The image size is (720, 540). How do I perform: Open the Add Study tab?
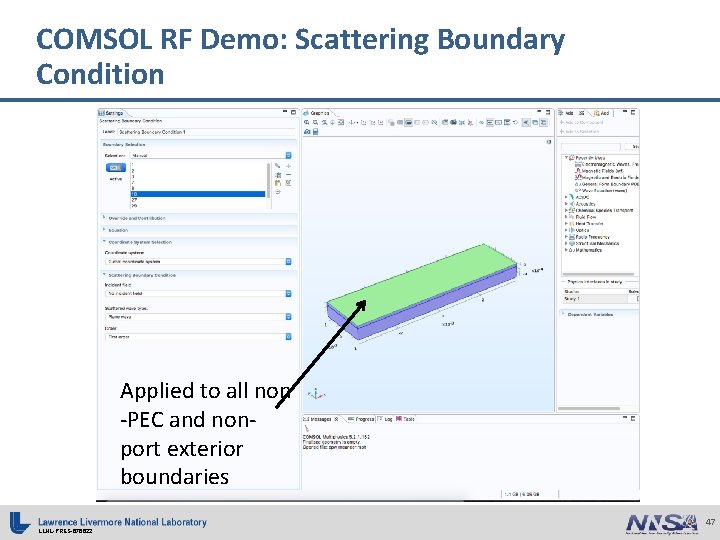(602, 113)
